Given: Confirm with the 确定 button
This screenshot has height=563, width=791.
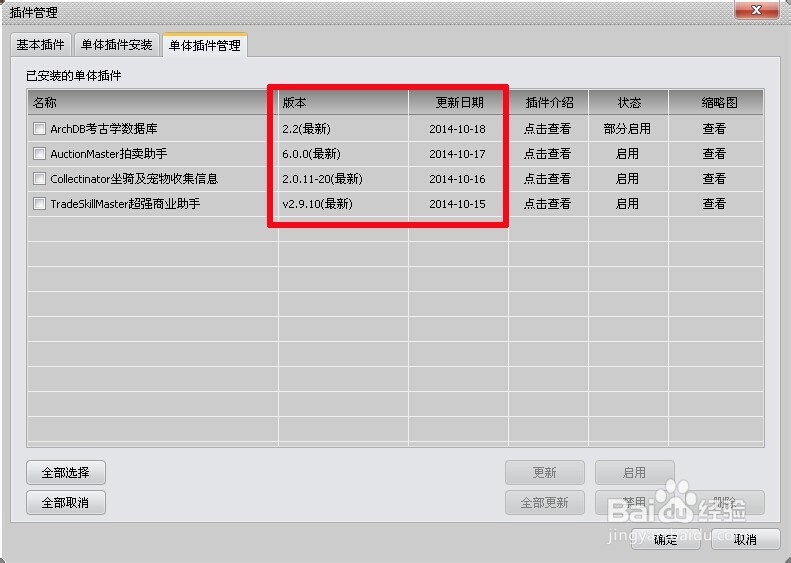Looking at the screenshot, I should (x=665, y=539).
